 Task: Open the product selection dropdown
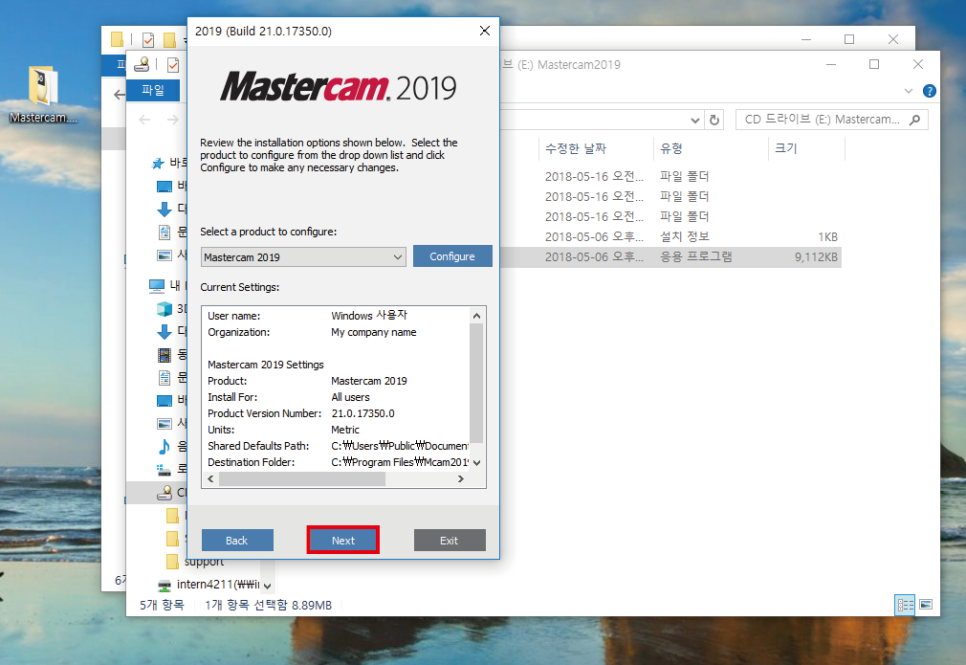click(303, 257)
